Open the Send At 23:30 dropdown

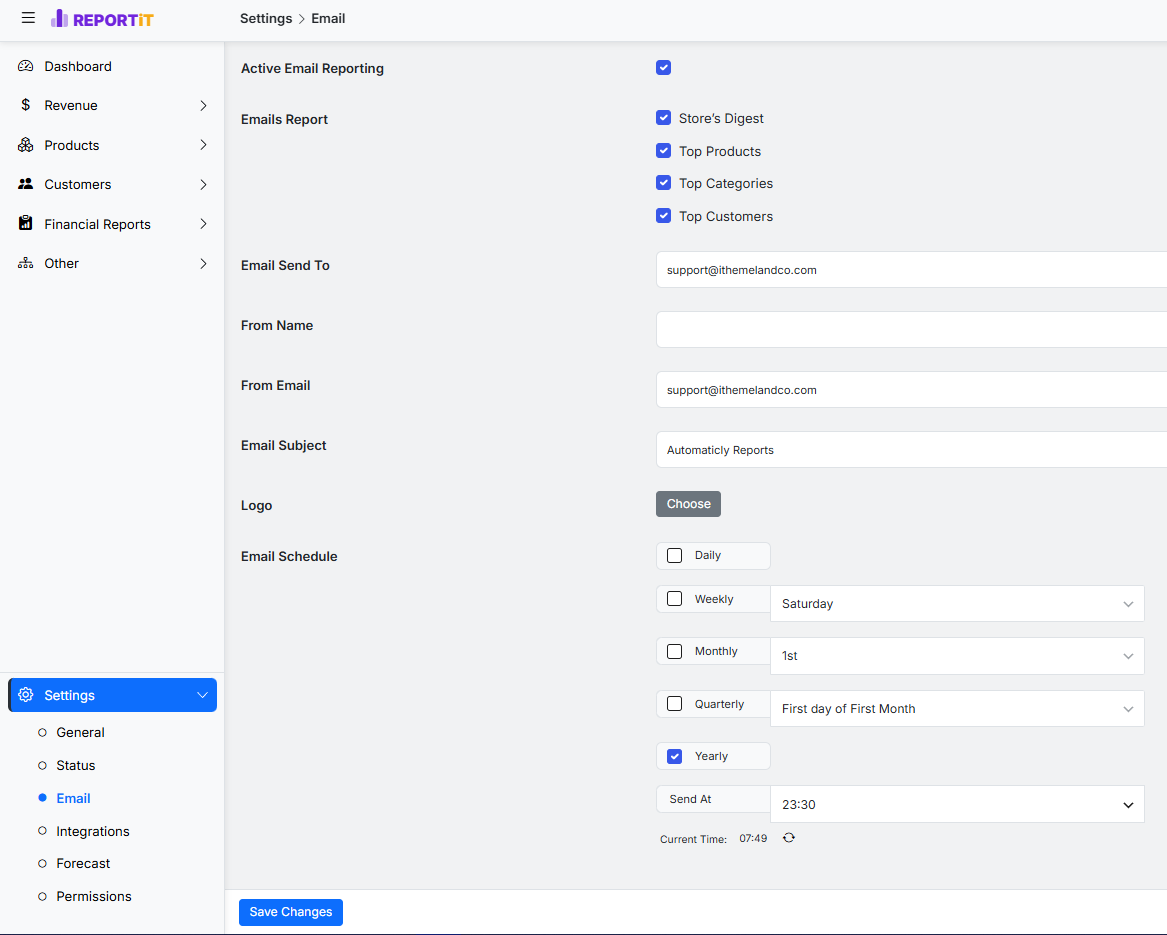(957, 804)
